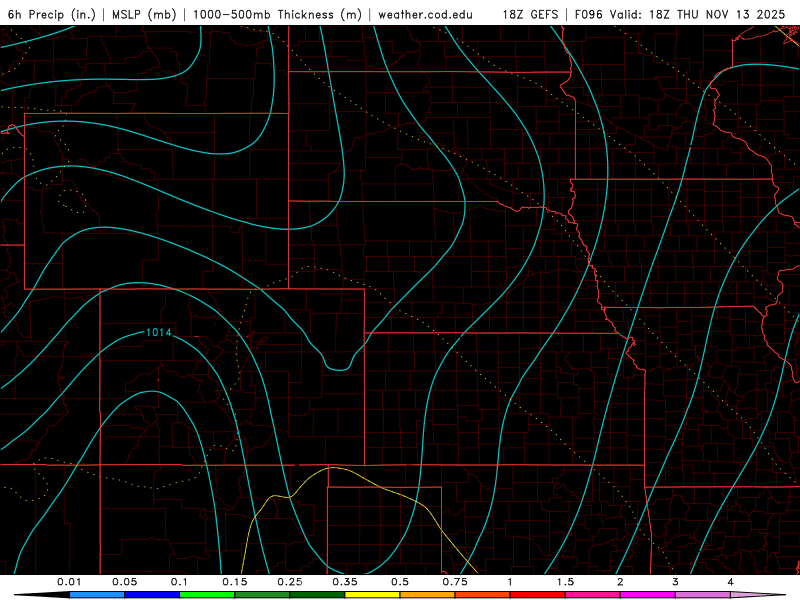This screenshot has height=600, width=800.
Task: Click the legend value 2
Action: point(620,582)
